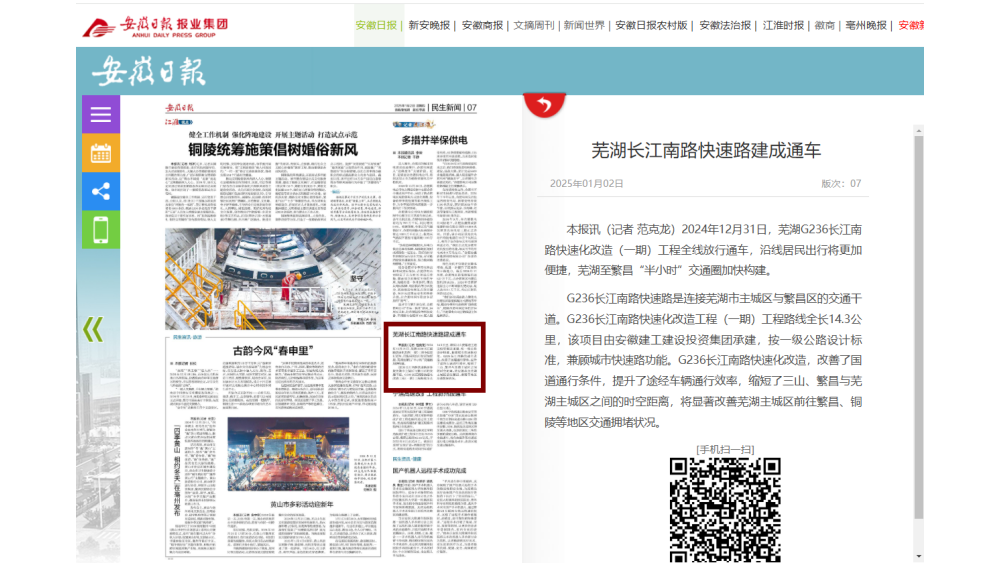Go to previous page with left chevrons
1000x563 pixels.
[x=93, y=329]
